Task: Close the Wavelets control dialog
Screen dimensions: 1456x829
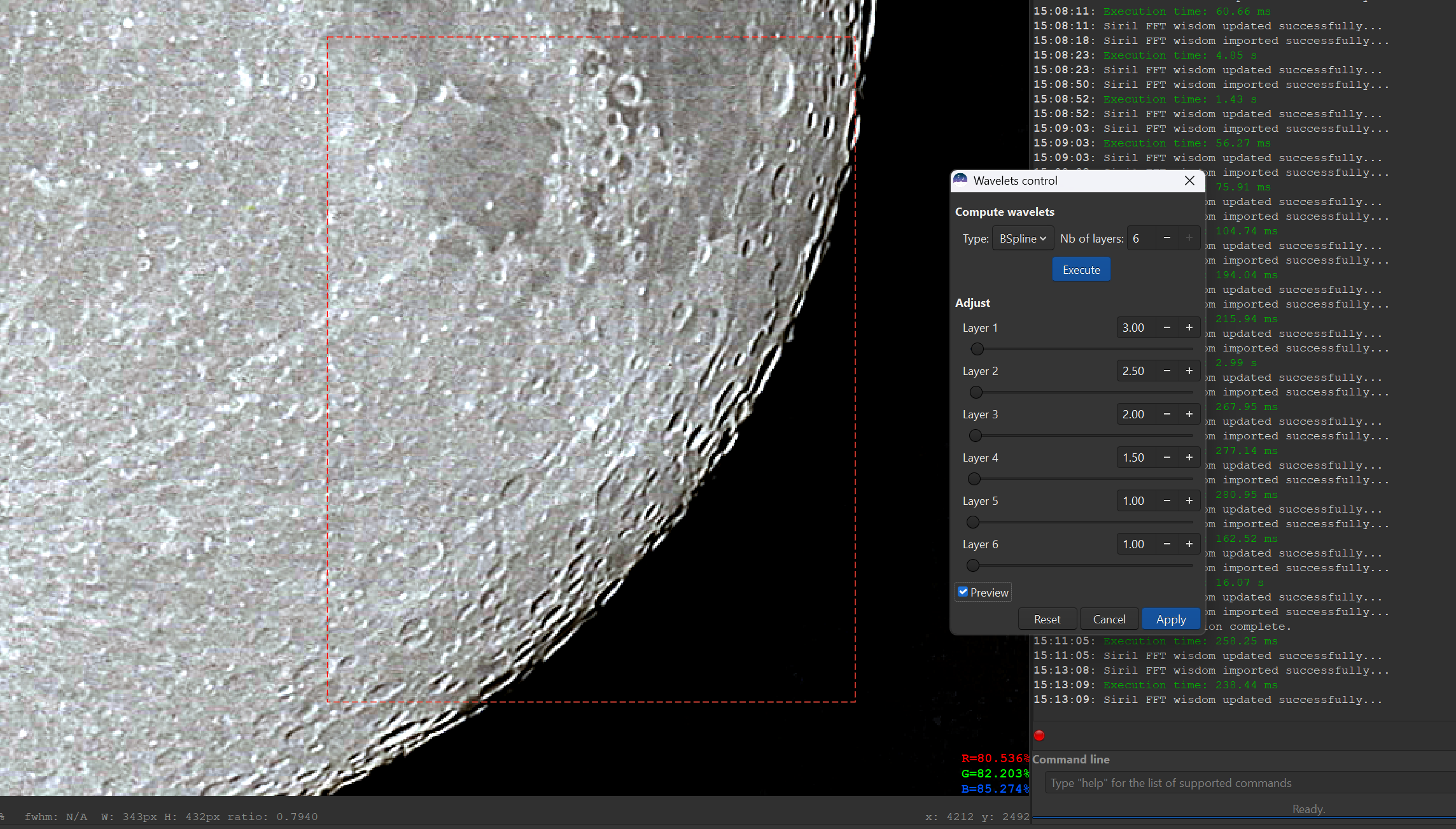Action: coord(1189,181)
